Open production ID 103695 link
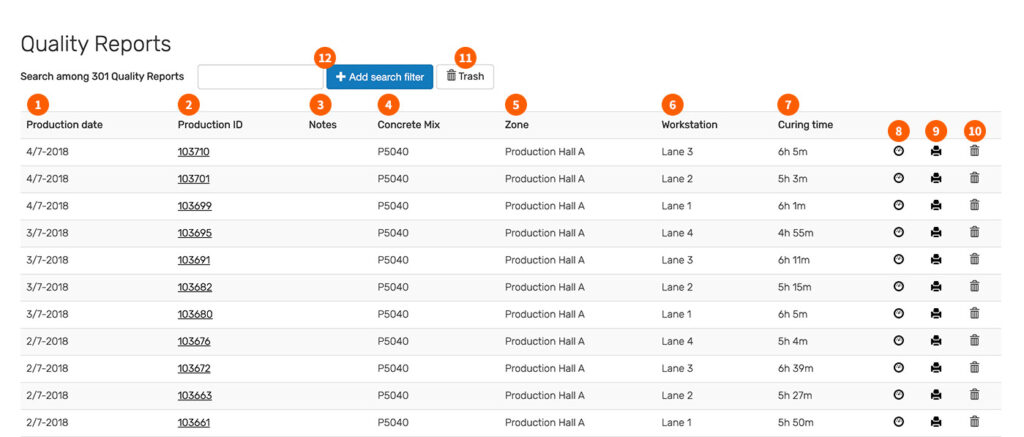The width and height of the screenshot is (1024, 437). (195, 233)
